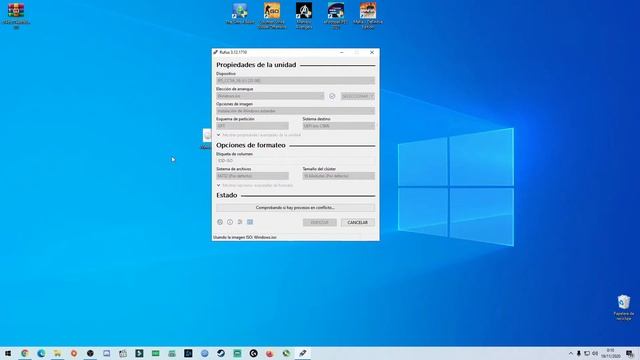Open the Sistema destino dropdown
This screenshot has height=360, width=640.
click(x=338, y=126)
